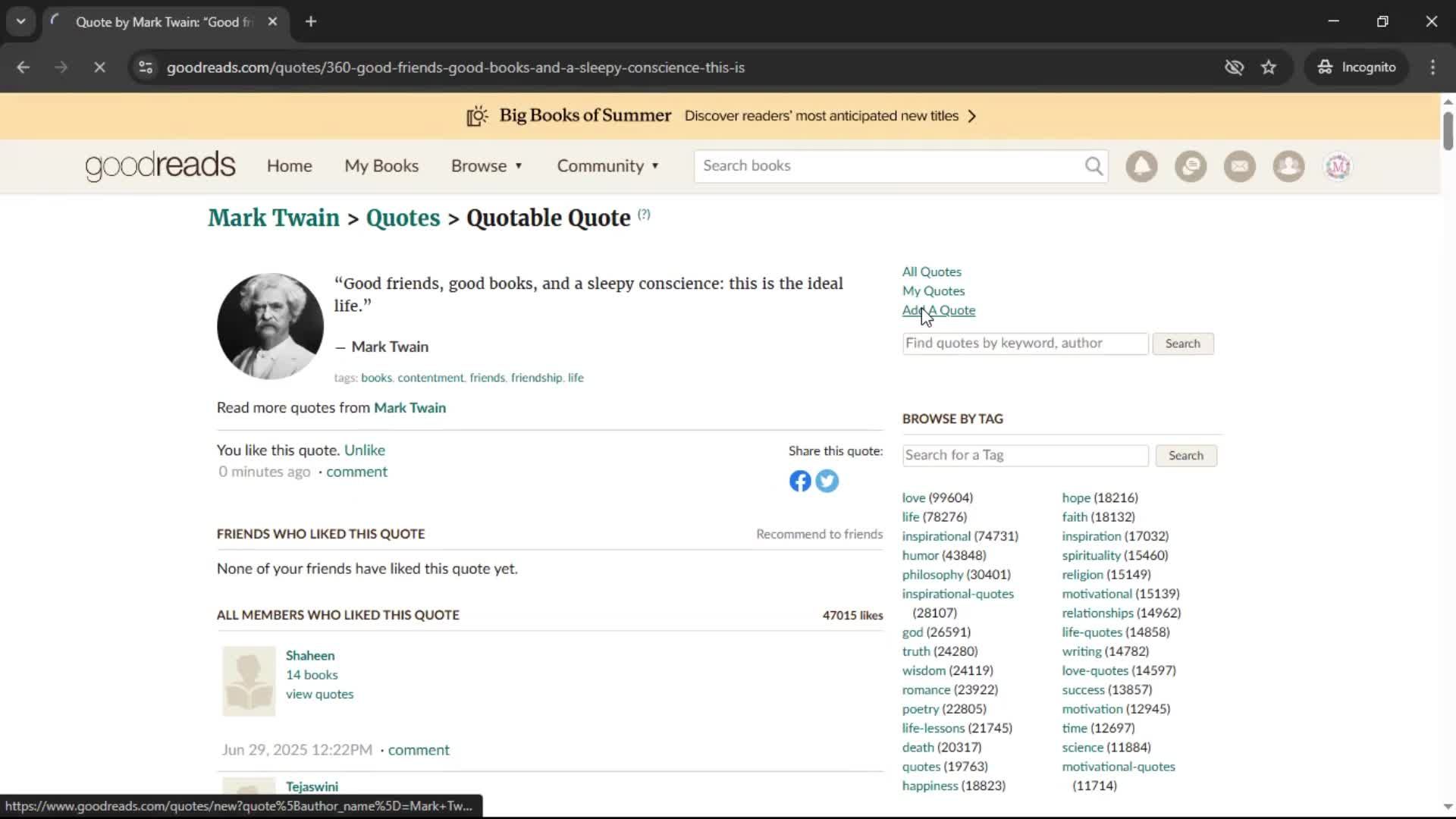The width and height of the screenshot is (1456, 819).
Task: Open the tab search dropdown arrow
Action: 20,22
